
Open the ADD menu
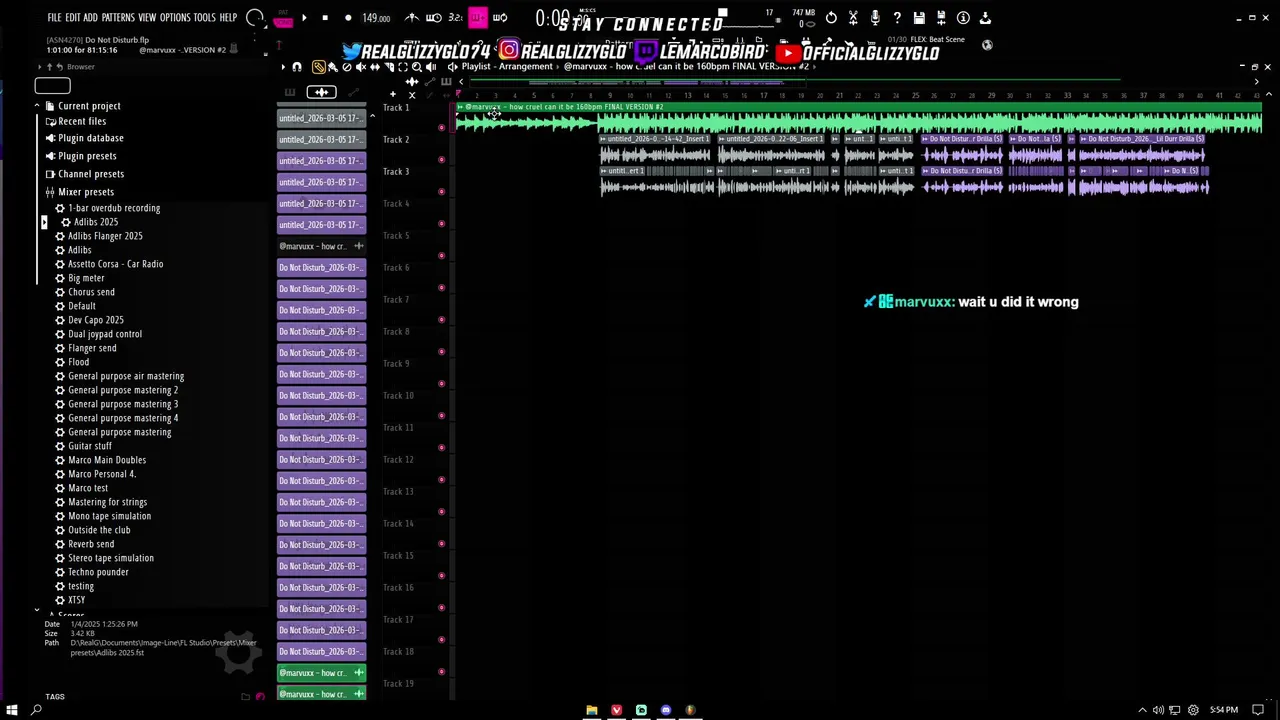91,18
